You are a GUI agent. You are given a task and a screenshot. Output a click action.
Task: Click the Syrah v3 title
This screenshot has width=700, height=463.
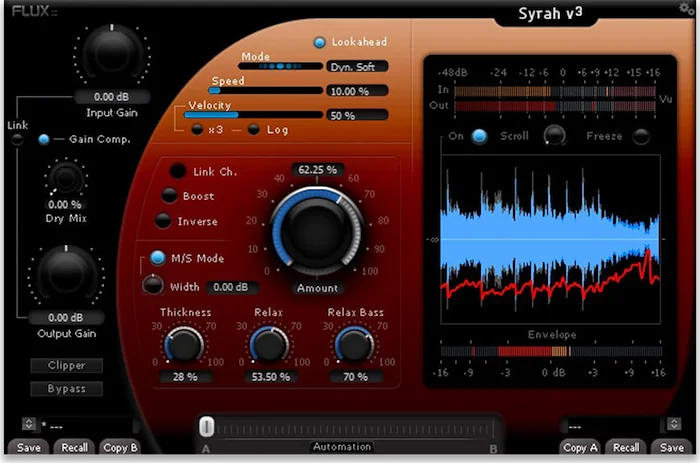point(550,13)
